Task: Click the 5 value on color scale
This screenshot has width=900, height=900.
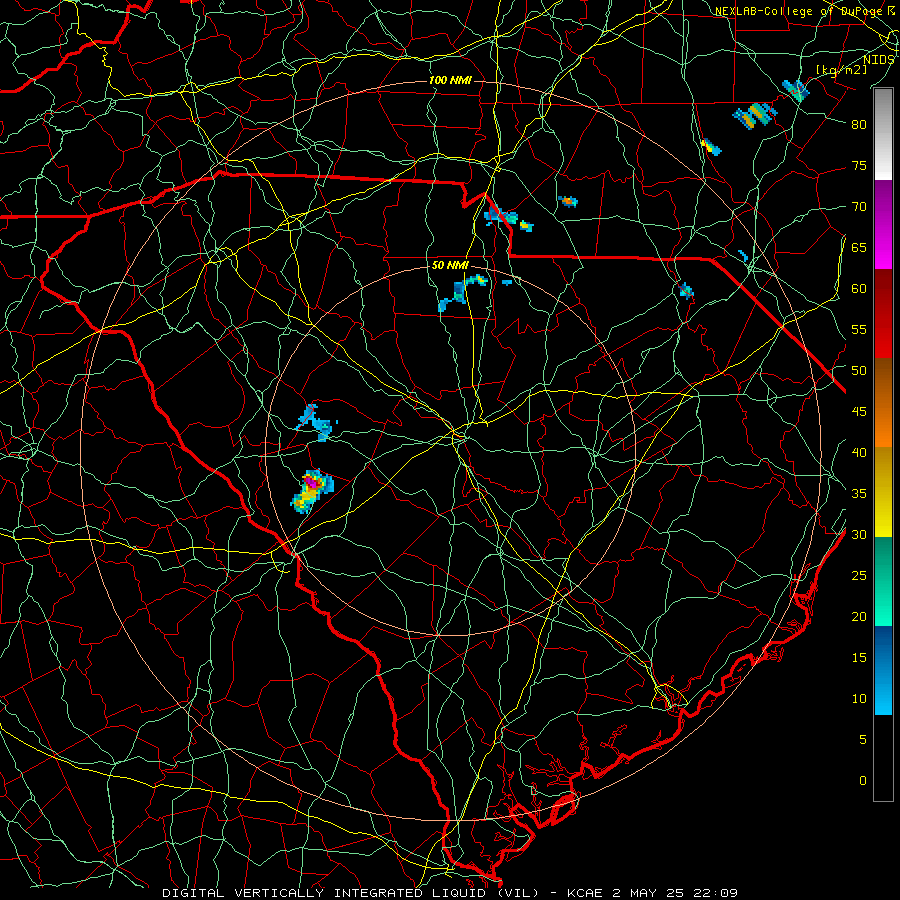Action: [x=863, y=740]
